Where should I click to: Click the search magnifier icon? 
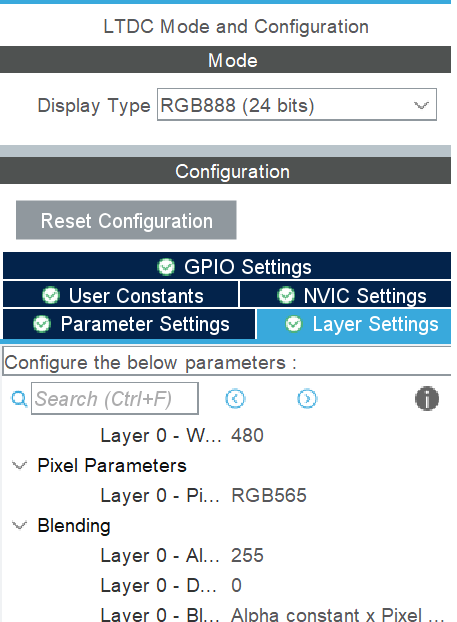pyautogui.click(x=19, y=399)
